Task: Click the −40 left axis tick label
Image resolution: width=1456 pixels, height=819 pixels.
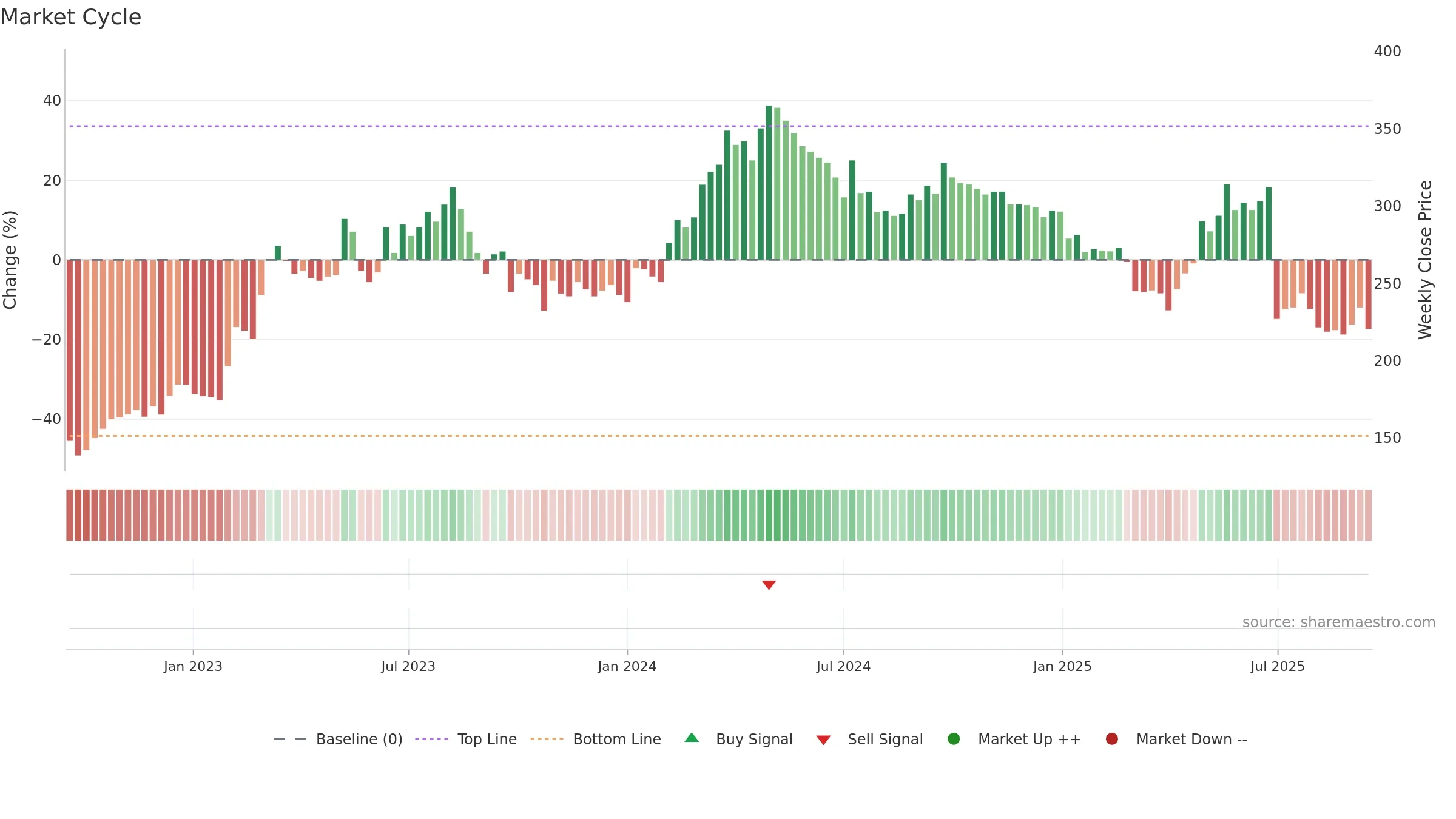Action: pyautogui.click(x=46, y=419)
